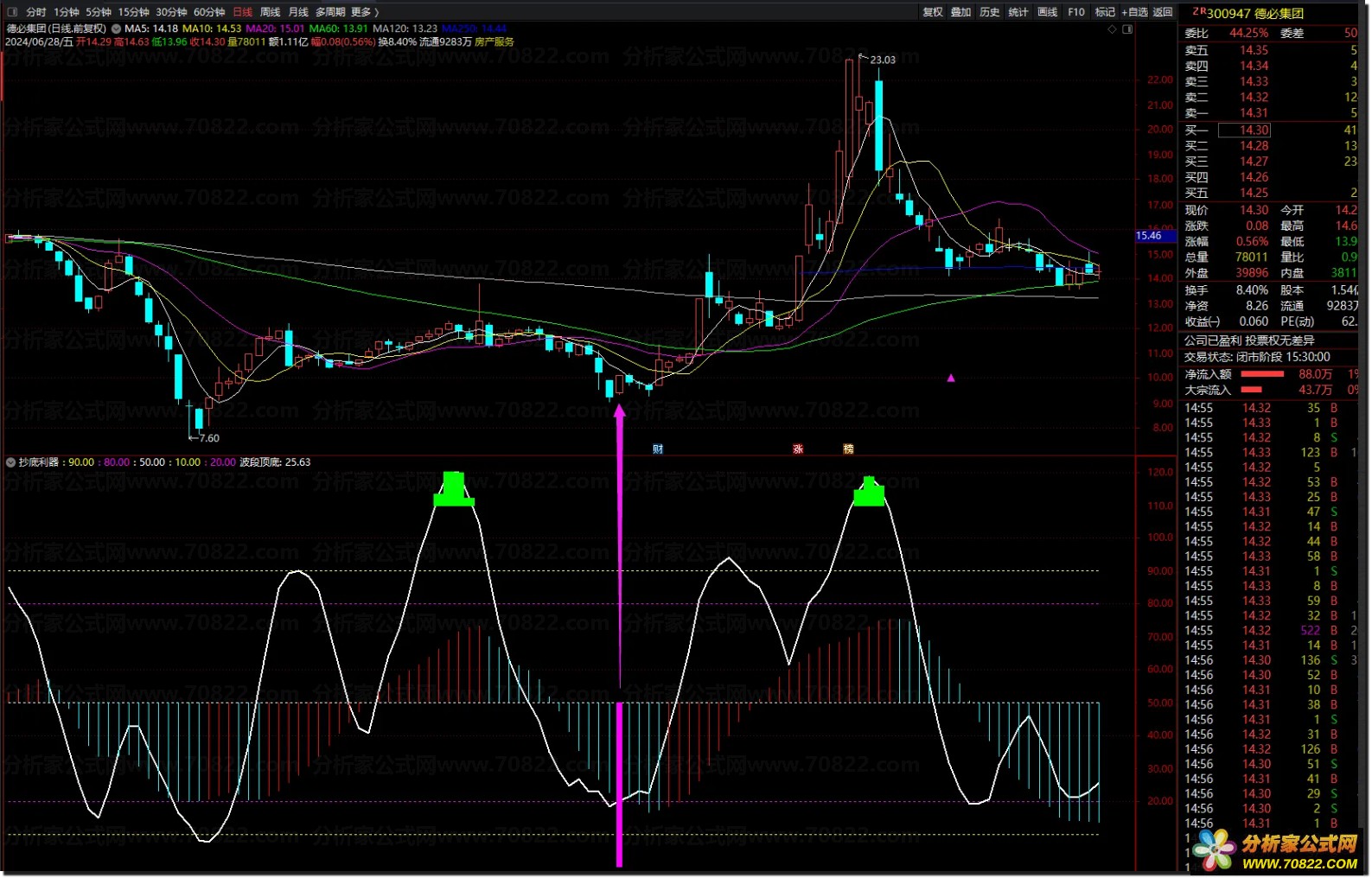Select the 15分钟 period tab
Viewport: 1372px width, 878px height.
tap(134, 12)
